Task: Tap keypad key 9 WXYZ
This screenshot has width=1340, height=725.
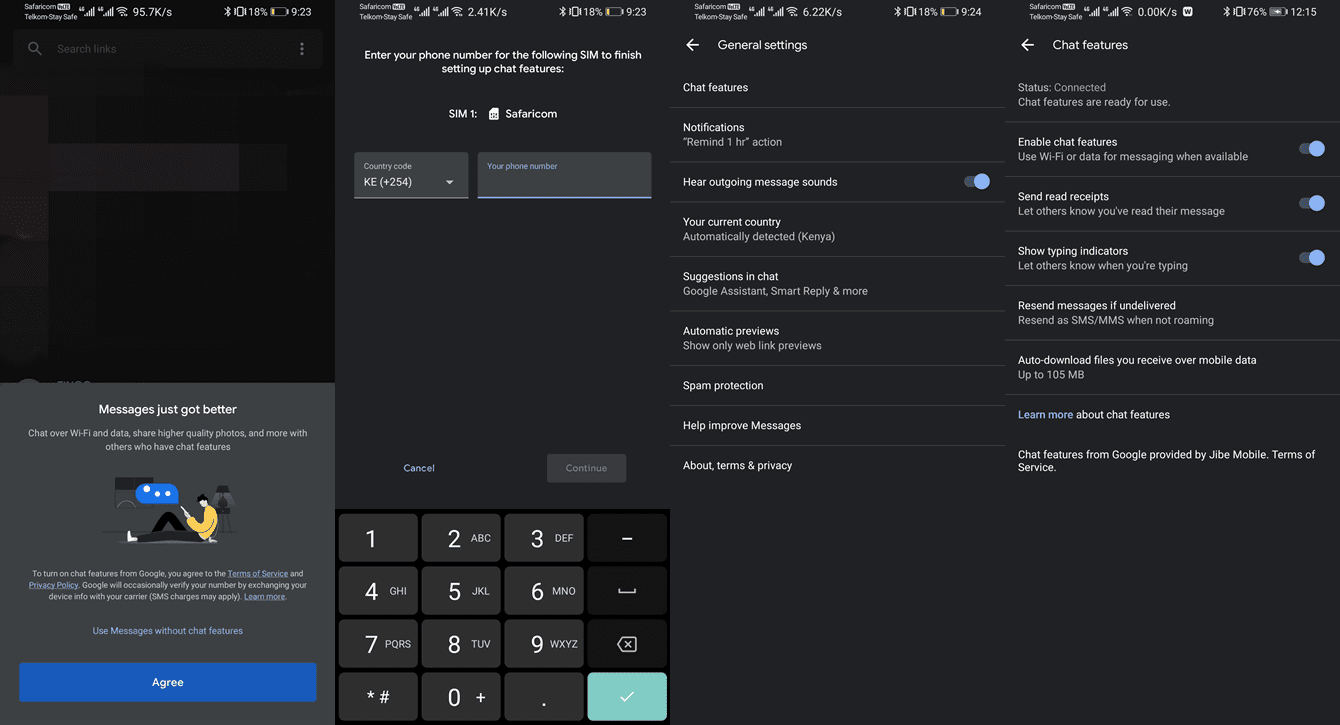Action: (544, 644)
